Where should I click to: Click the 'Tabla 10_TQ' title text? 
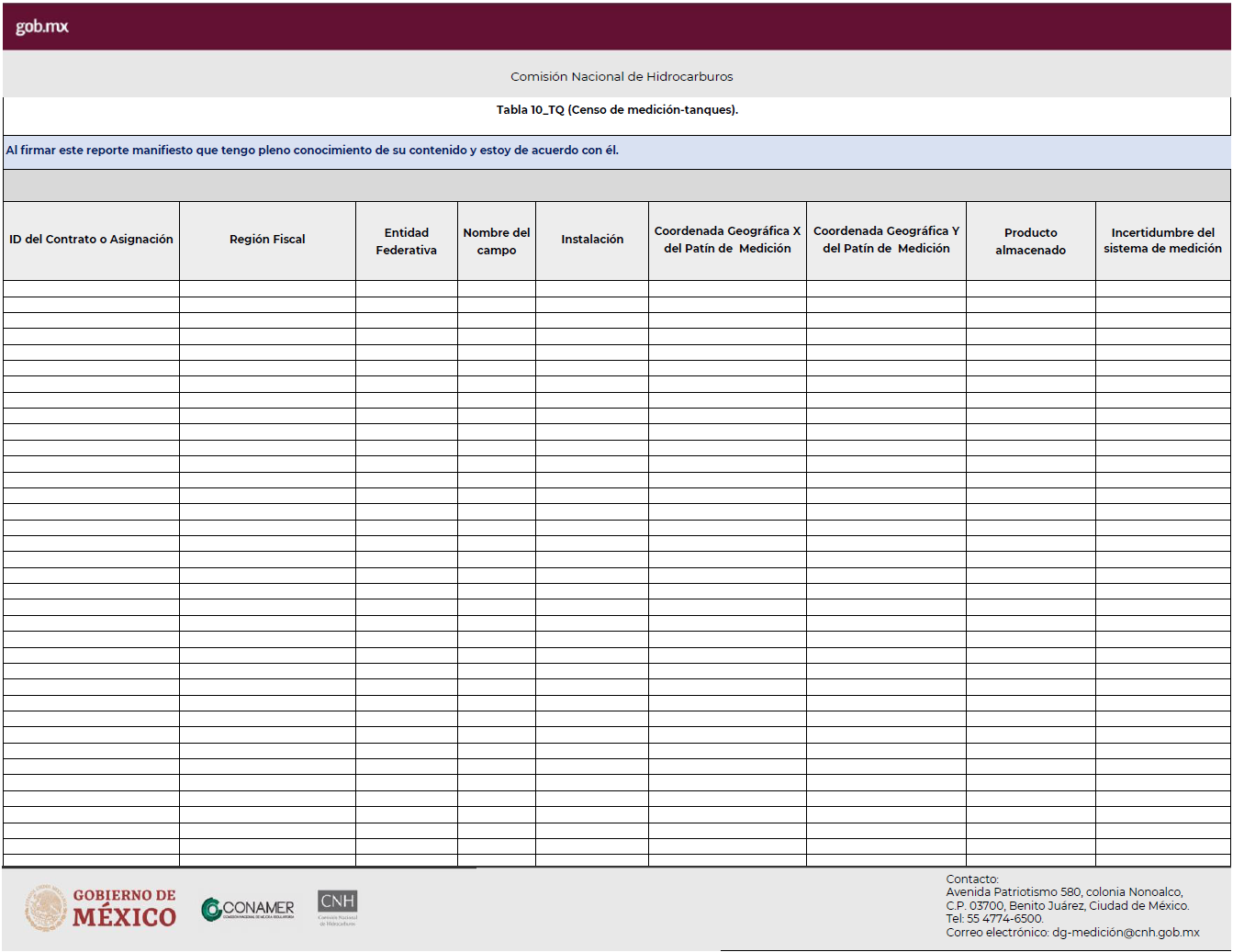point(617,110)
